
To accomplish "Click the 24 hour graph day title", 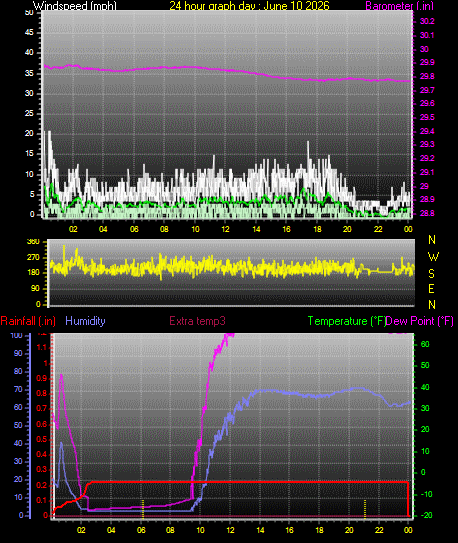I will [x=249, y=6].
